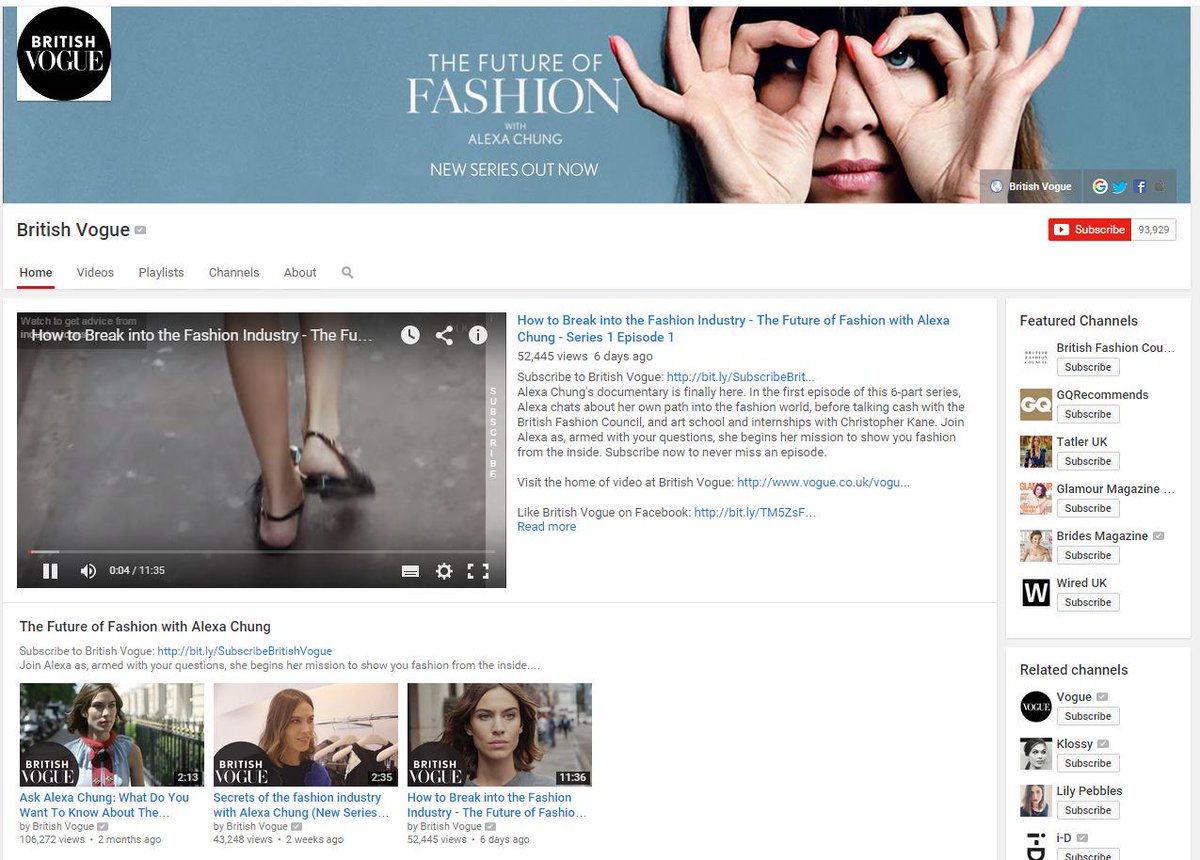Screen dimensions: 1200x860
Task: Click Tatler UK channel icon
Action: coord(1036,451)
